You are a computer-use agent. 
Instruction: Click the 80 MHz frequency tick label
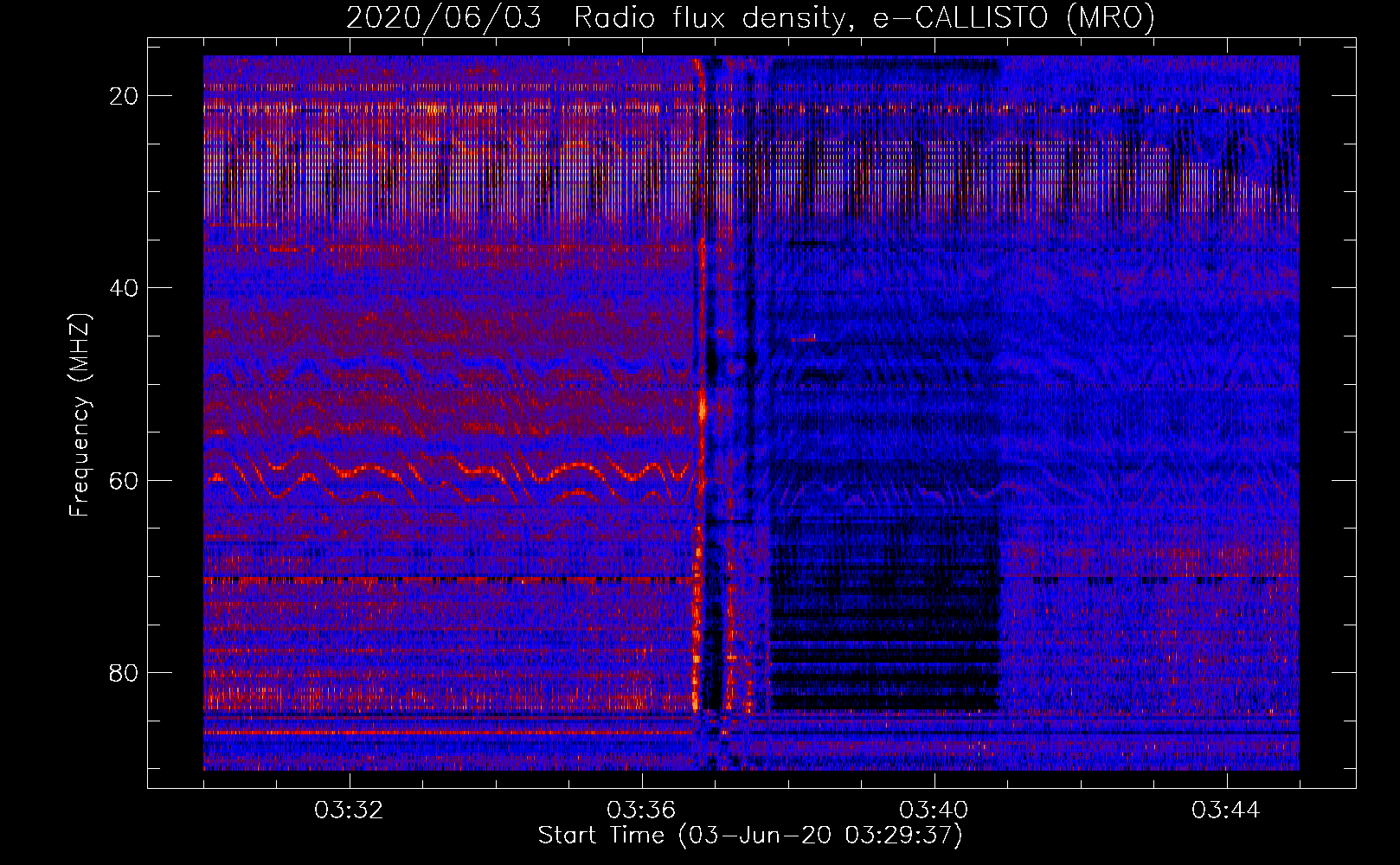125,672
